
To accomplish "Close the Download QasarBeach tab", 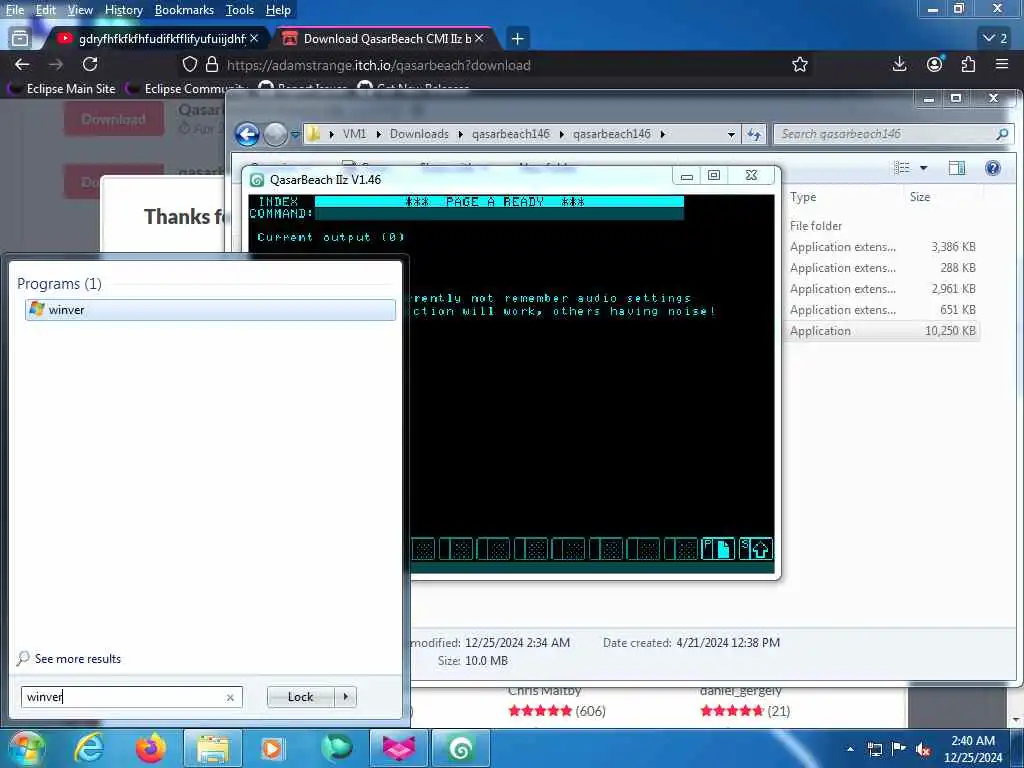I will click(479, 39).
